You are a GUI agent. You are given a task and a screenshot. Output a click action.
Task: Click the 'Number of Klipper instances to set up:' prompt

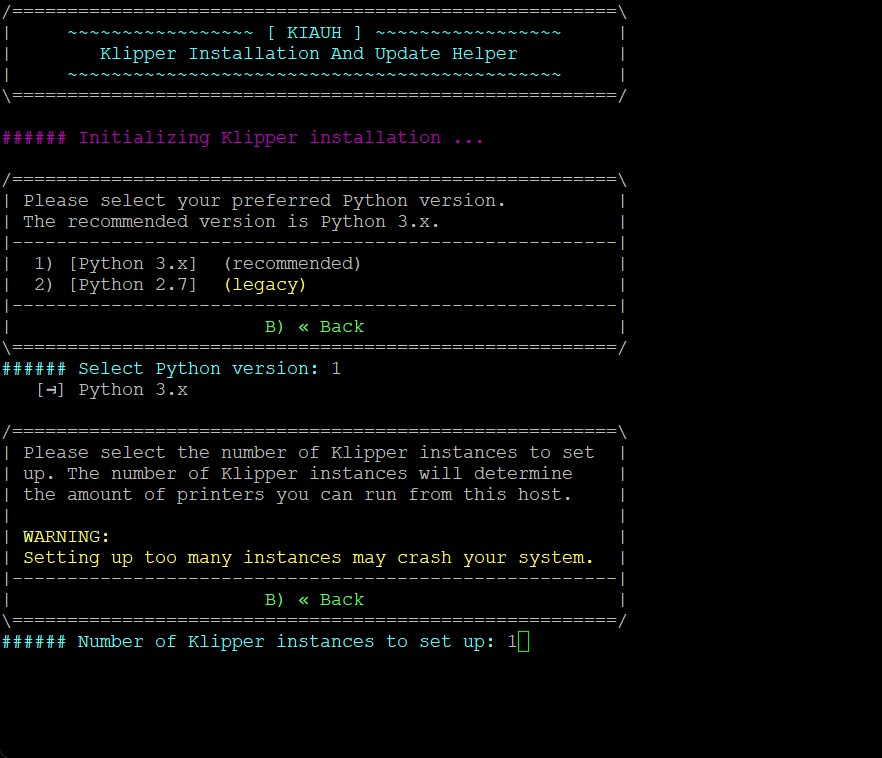pyautogui.click(x=248, y=642)
